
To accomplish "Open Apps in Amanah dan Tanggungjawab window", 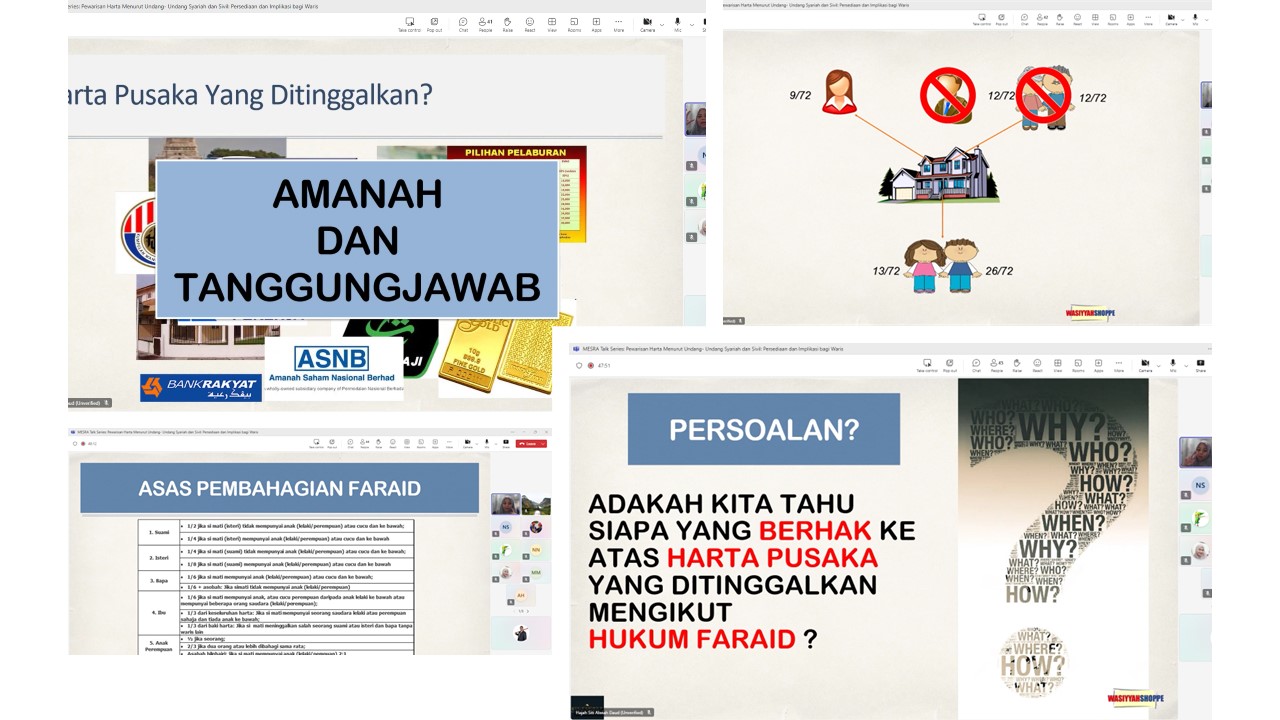I will (x=596, y=24).
